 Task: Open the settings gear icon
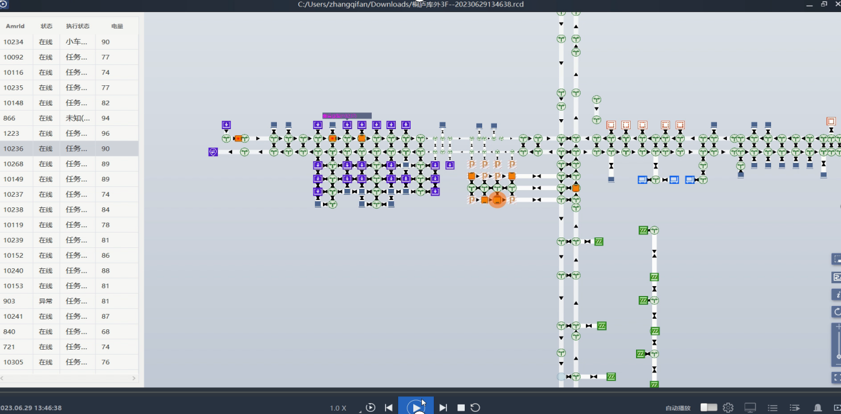click(x=728, y=408)
